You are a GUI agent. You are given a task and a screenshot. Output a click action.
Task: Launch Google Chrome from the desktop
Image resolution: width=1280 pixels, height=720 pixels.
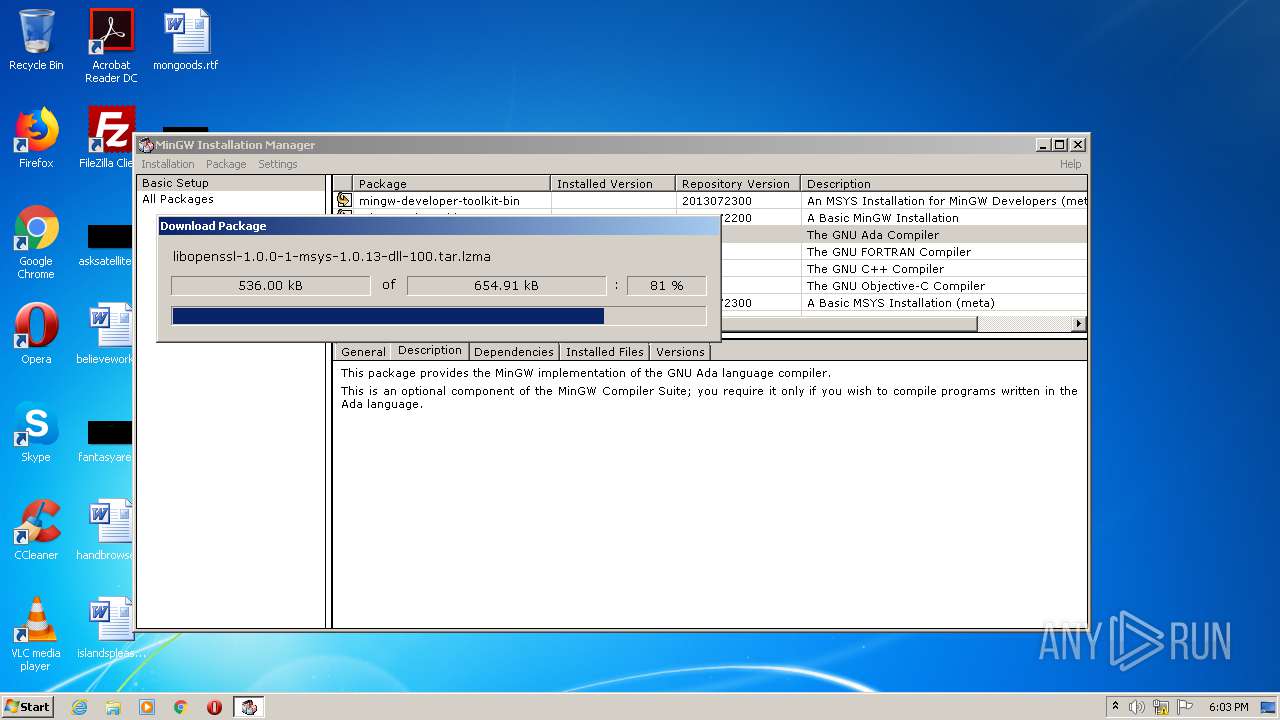(36, 242)
